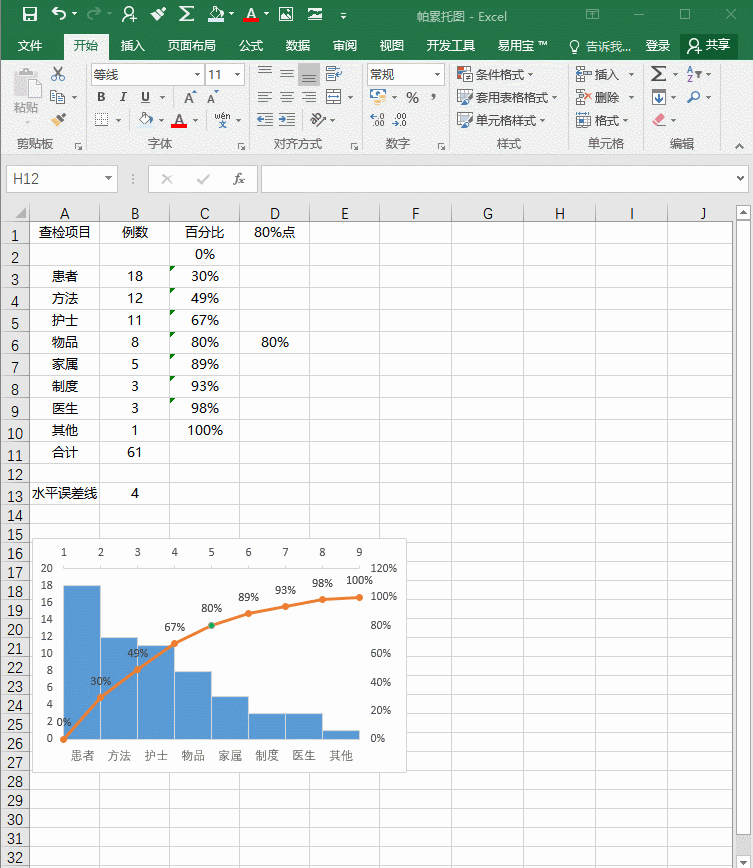Toggle horizontal Center alignment
Screen dimensions: 753x868
pyautogui.click(x=287, y=97)
